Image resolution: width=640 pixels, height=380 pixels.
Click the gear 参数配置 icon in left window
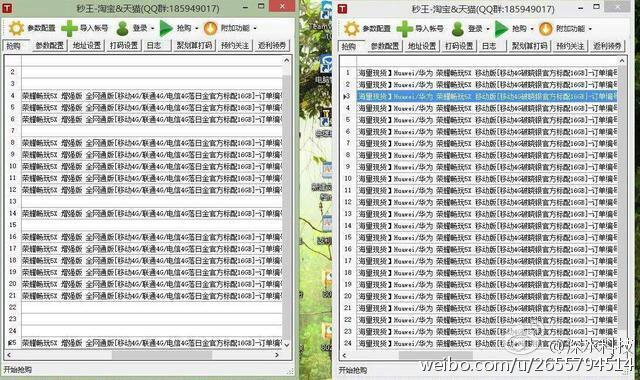click(x=16, y=28)
